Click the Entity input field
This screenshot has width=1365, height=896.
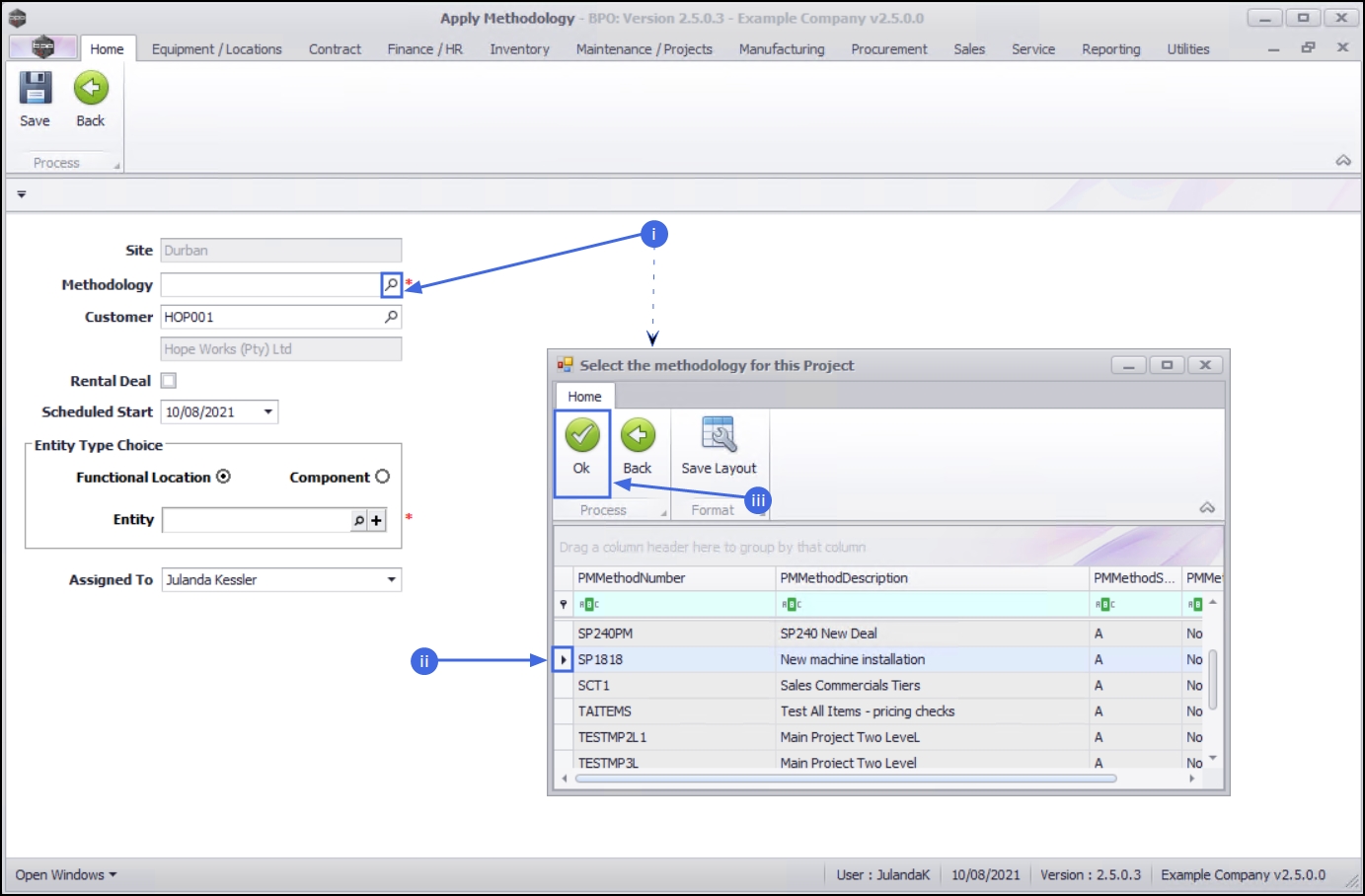coord(257,520)
